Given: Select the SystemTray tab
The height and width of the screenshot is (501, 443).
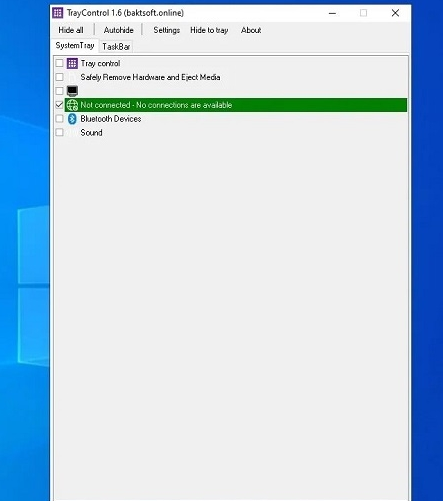Looking at the screenshot, I should pos(75,46).
